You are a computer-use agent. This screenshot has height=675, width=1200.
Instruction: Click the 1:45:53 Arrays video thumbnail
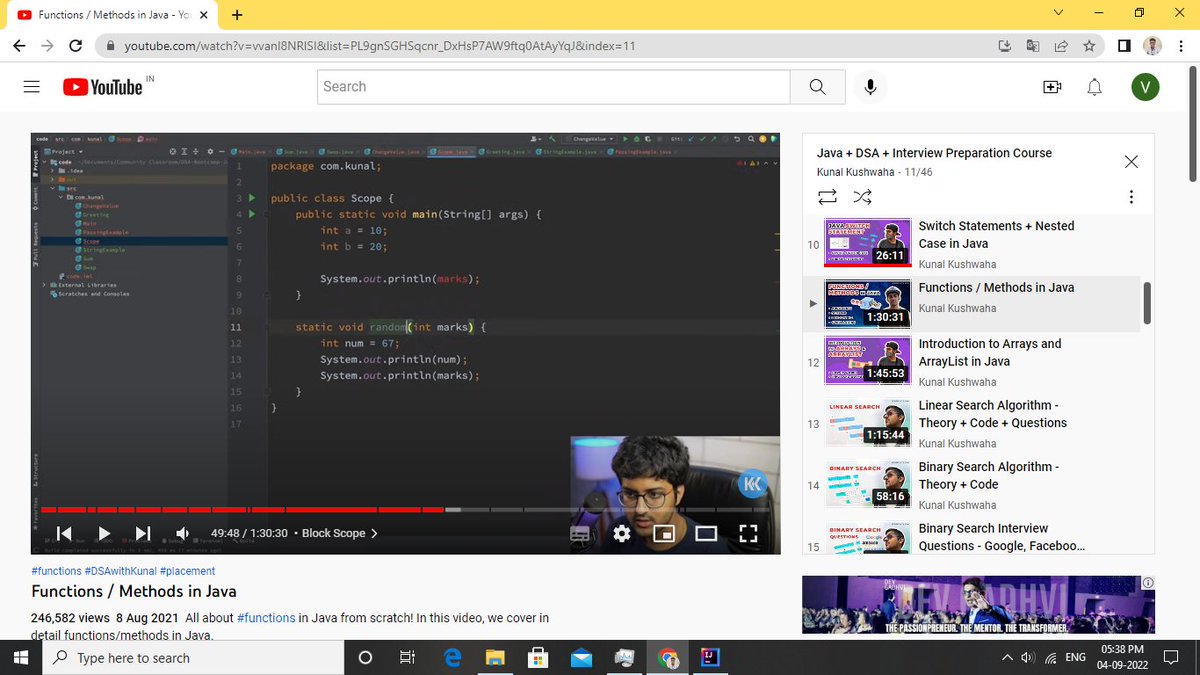coord(867,361)
